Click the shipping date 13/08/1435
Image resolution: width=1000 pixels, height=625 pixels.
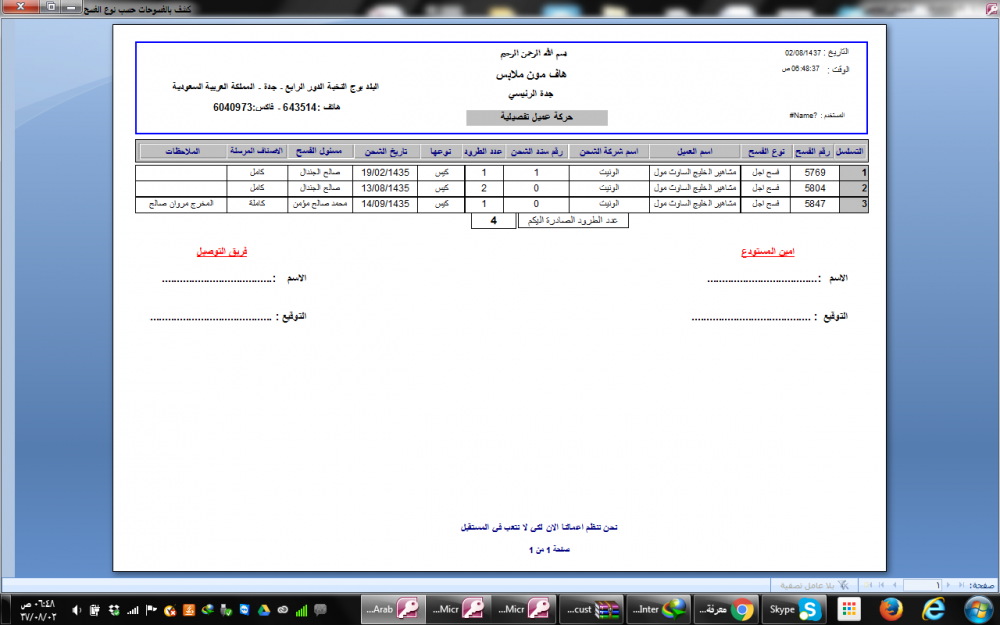click(385, 188)
